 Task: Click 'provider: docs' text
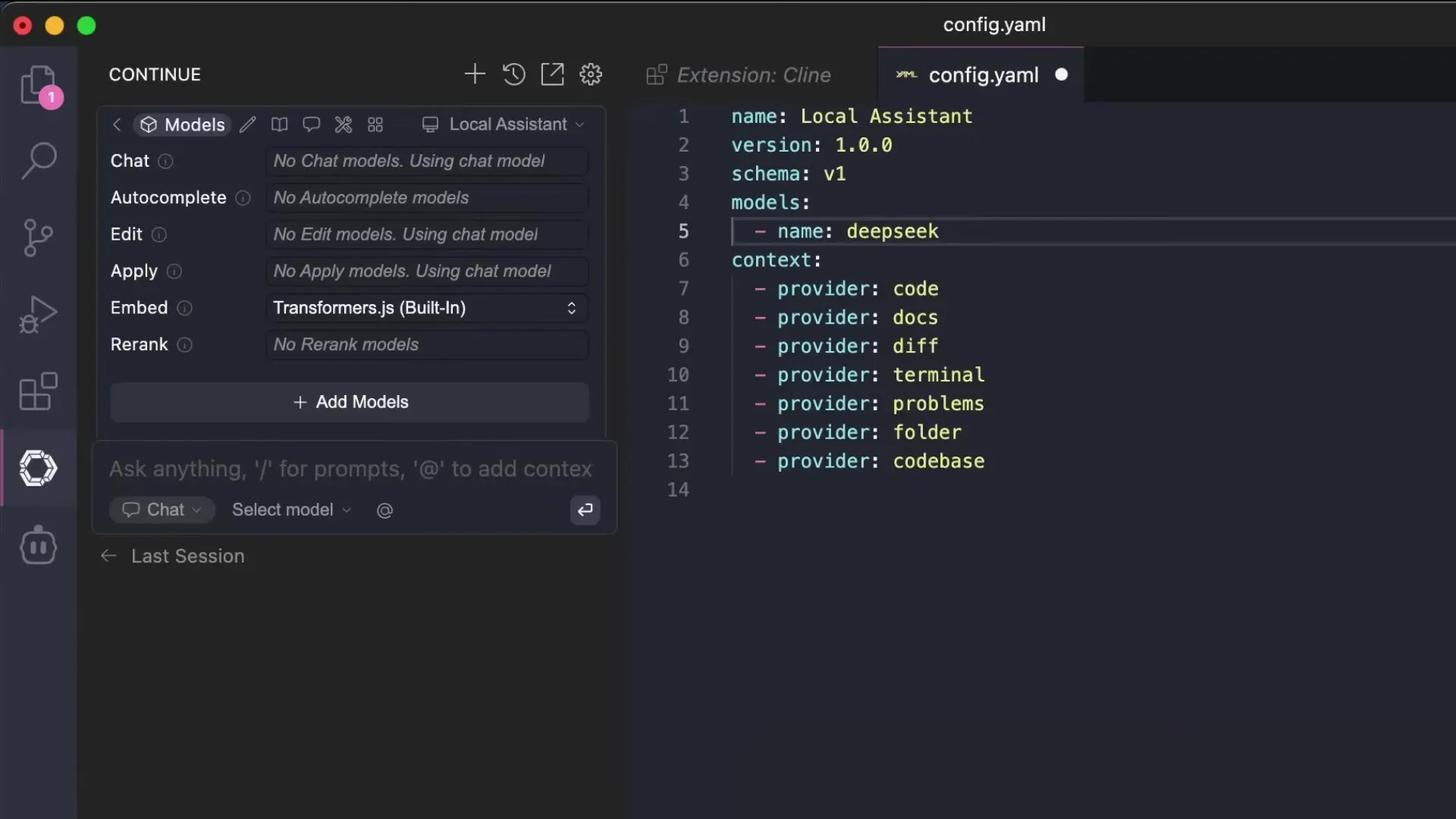click(858, 317)
